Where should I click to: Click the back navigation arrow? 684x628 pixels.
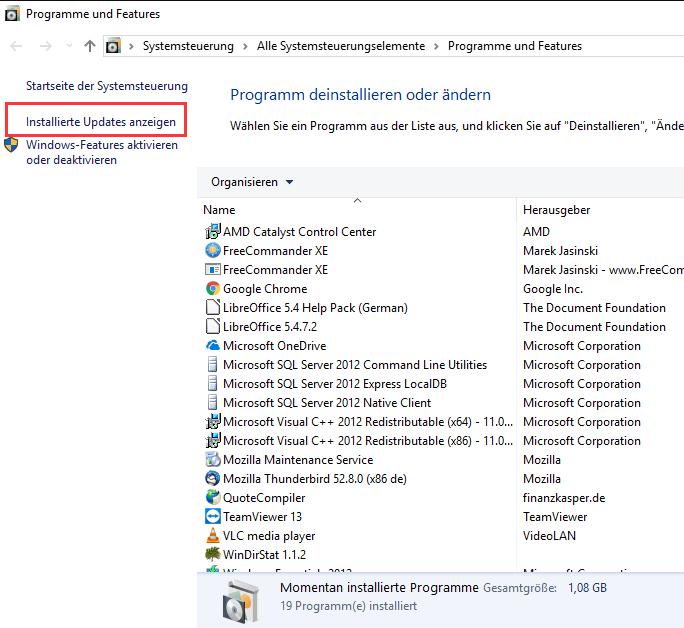(x=16, y=46)
